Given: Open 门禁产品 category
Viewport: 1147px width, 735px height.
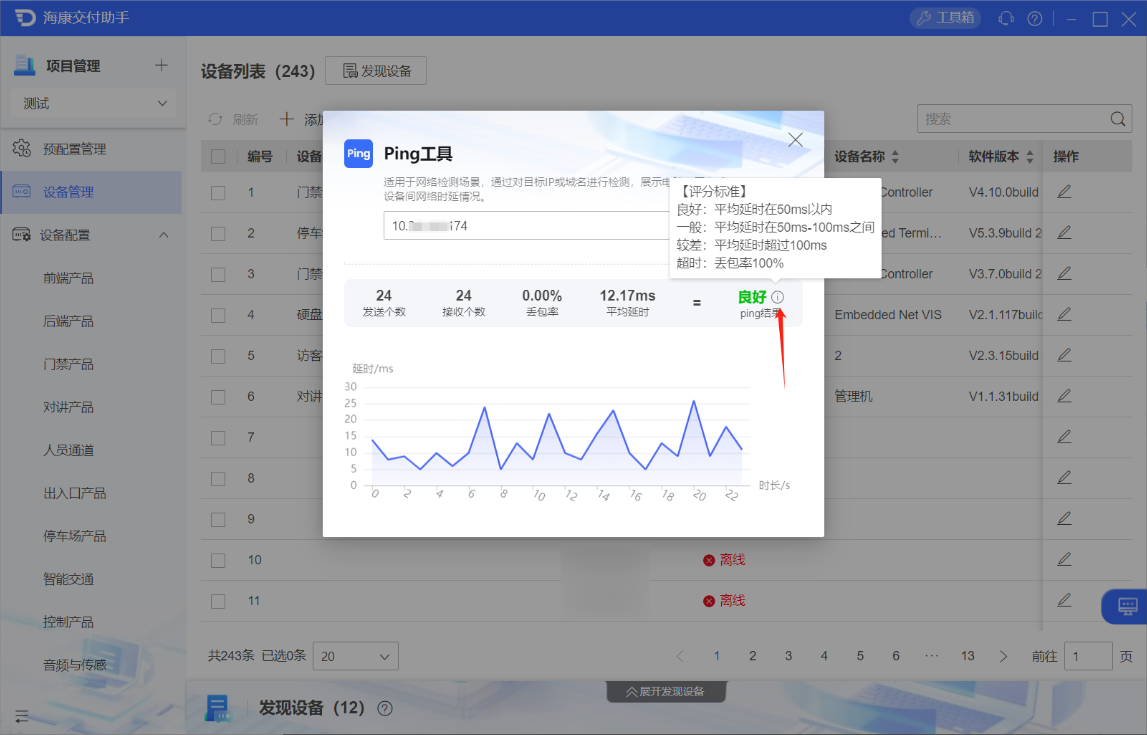Looking at the screenshot, I should click(x=68, y=364).
